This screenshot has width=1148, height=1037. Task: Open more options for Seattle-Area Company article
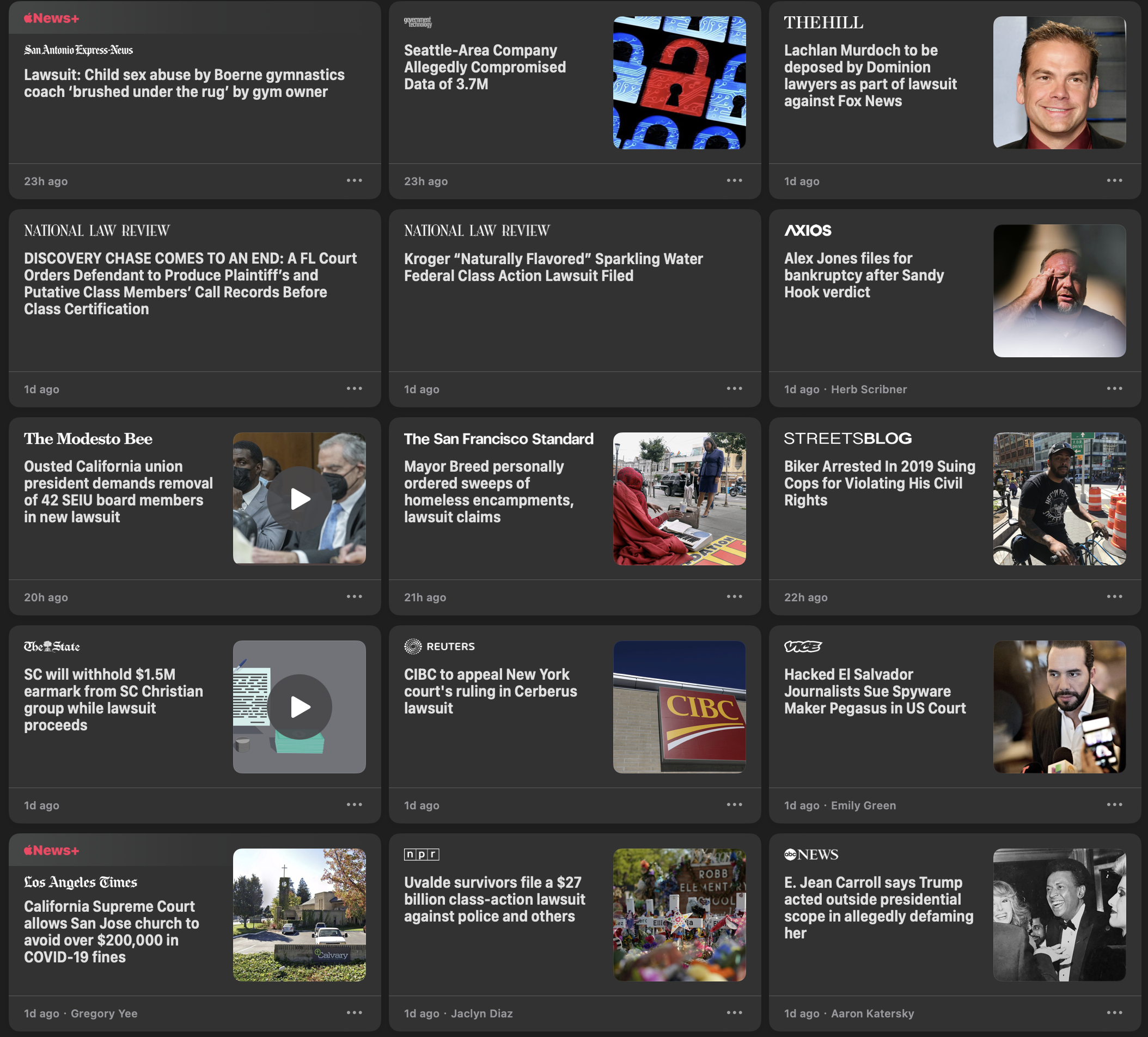(x=734, y=180)
